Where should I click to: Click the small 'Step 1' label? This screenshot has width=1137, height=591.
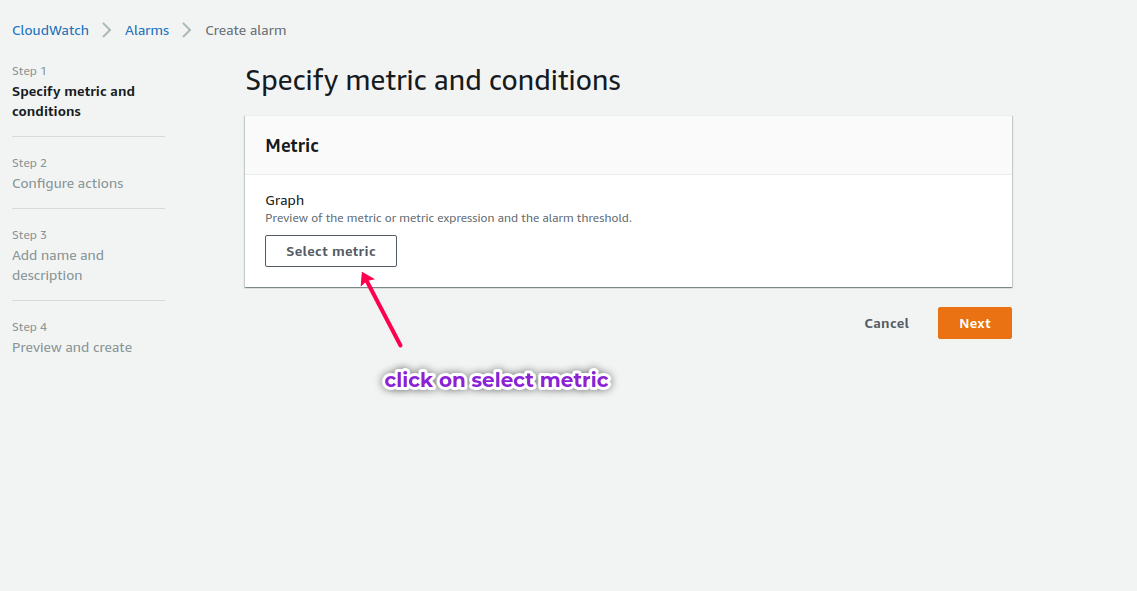[x=29, y=71]
